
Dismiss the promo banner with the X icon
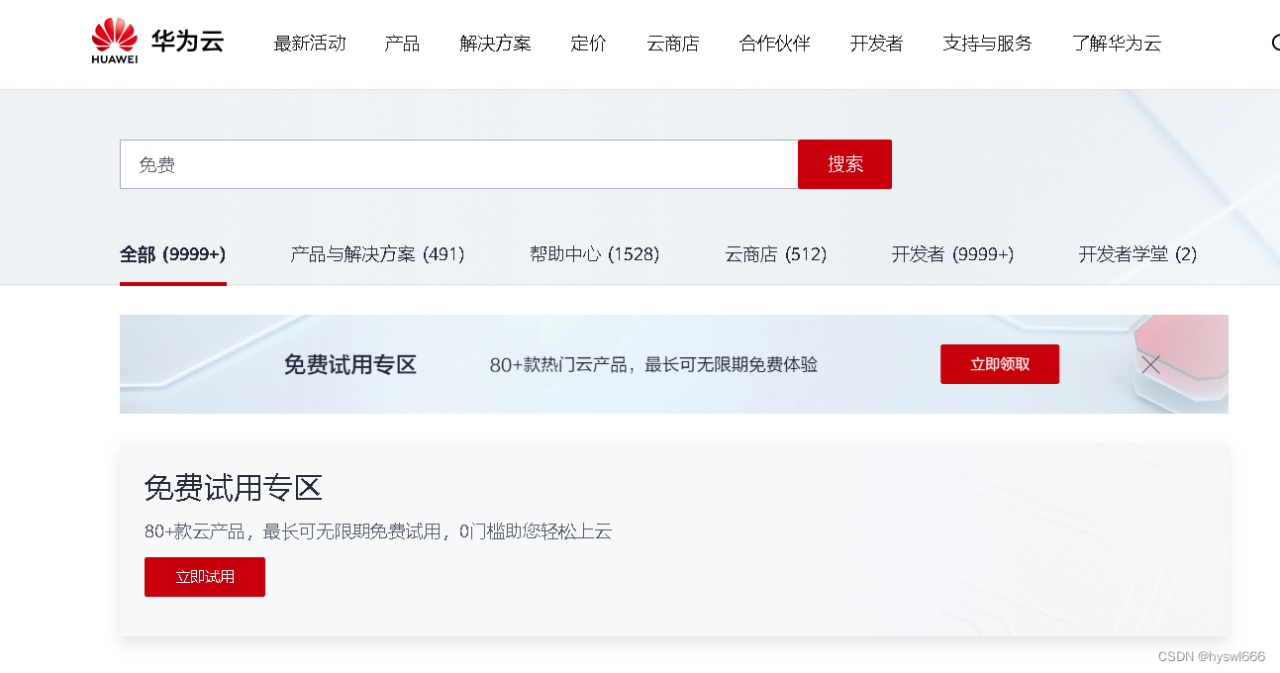(x=1150, y=364)
